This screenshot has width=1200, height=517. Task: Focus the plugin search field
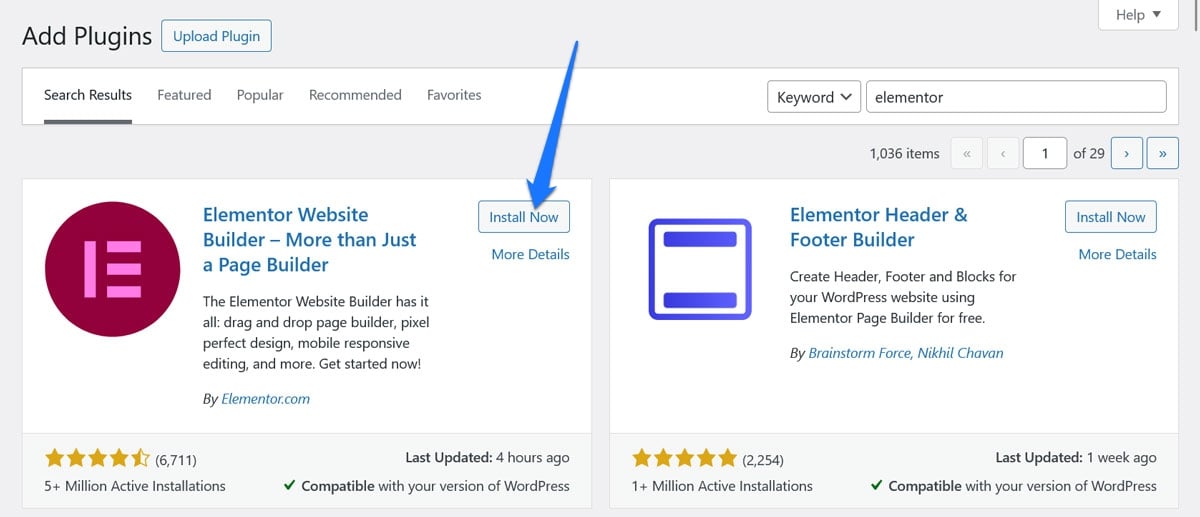(x=1015, y=97)
